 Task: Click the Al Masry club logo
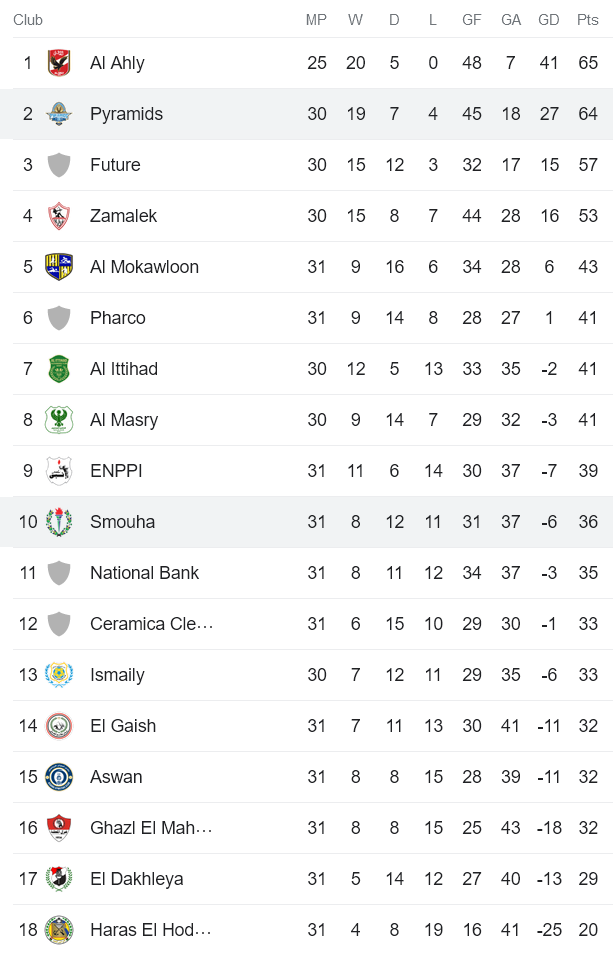[x=59, y=420]
